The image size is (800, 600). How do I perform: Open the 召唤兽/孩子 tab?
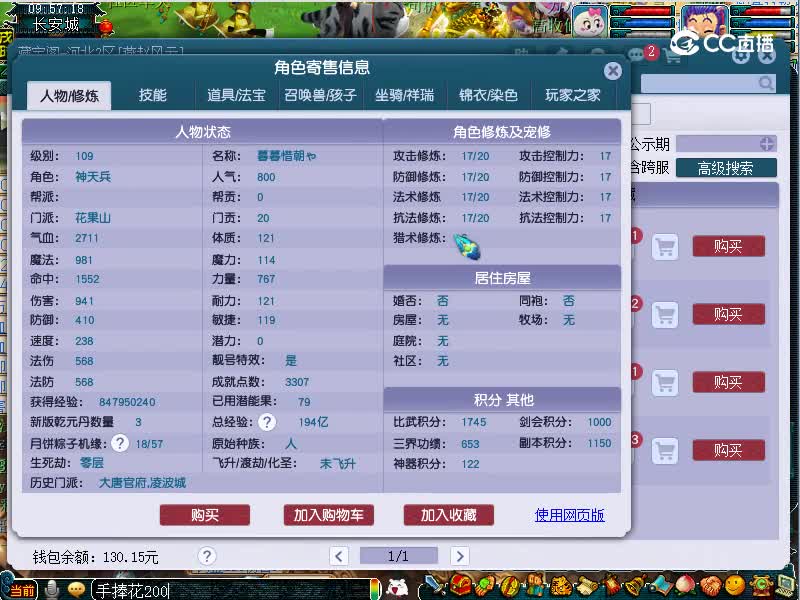[x=320, y=95]
